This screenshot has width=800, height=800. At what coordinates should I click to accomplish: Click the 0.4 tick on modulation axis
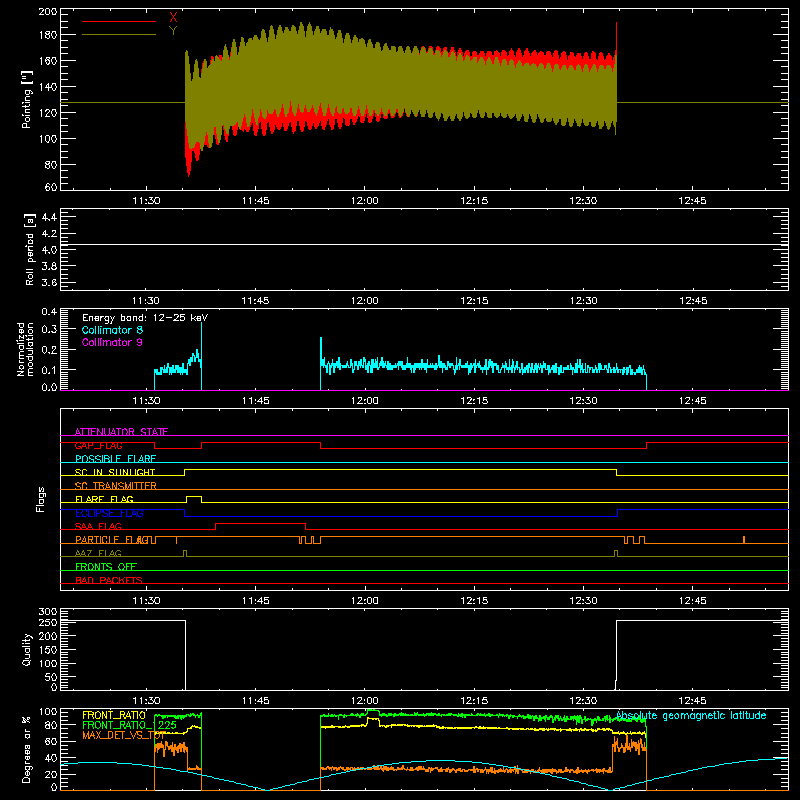point(49,312)
